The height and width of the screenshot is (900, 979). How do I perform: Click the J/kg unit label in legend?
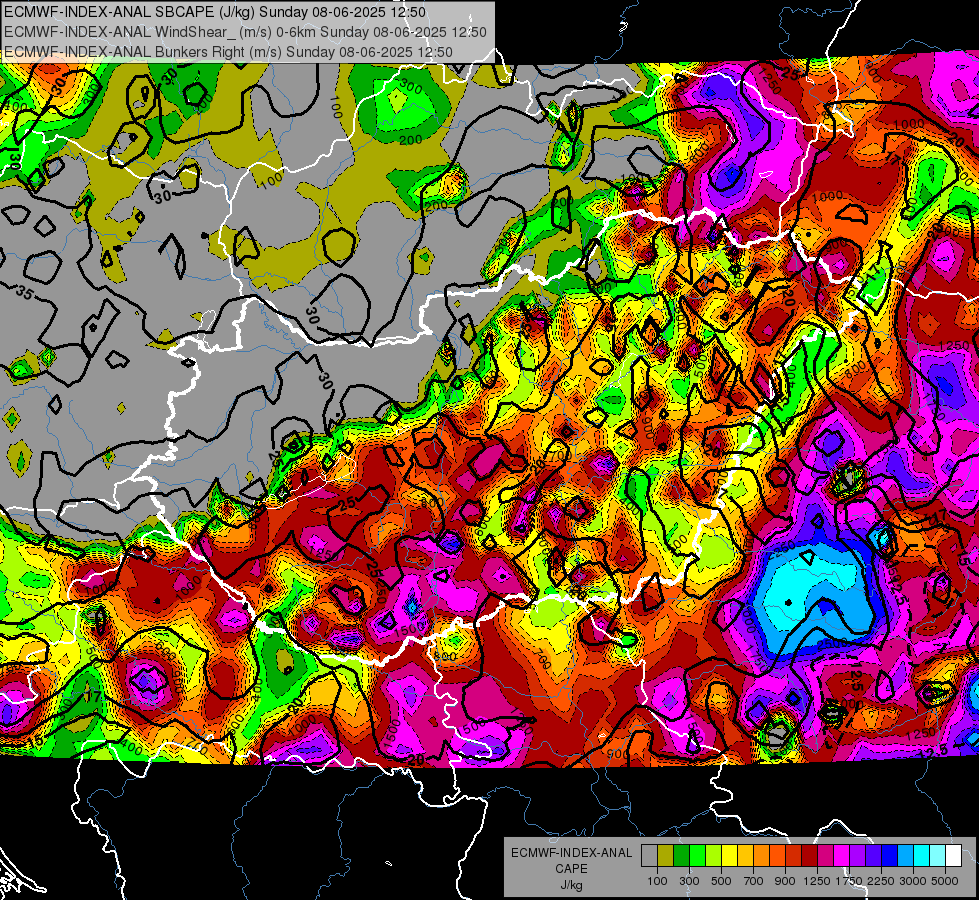click(x=571, y=885)
